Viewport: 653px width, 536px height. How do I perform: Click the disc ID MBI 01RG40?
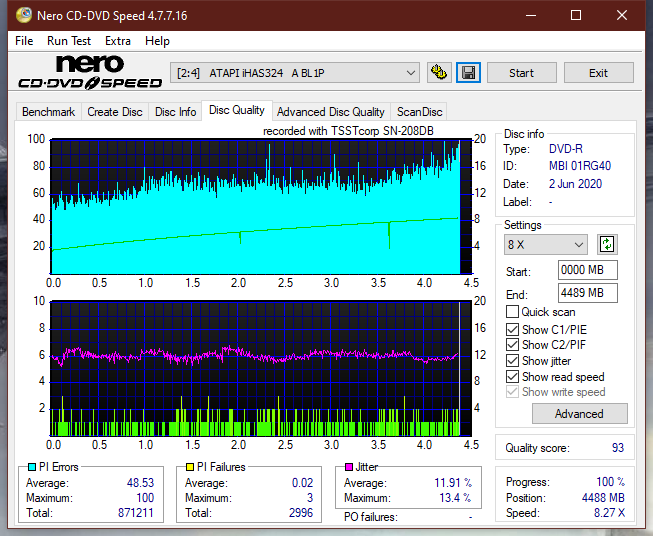[580, 166]
